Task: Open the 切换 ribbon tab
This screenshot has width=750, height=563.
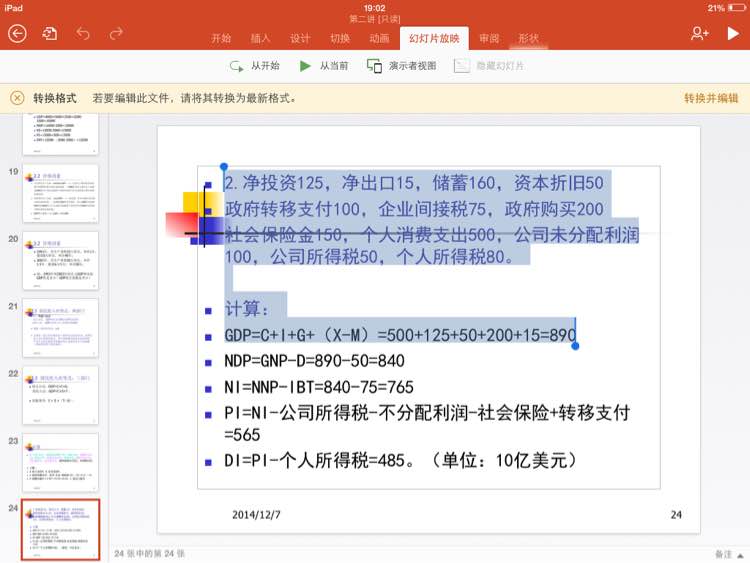Action: click(x=340, y=38)
